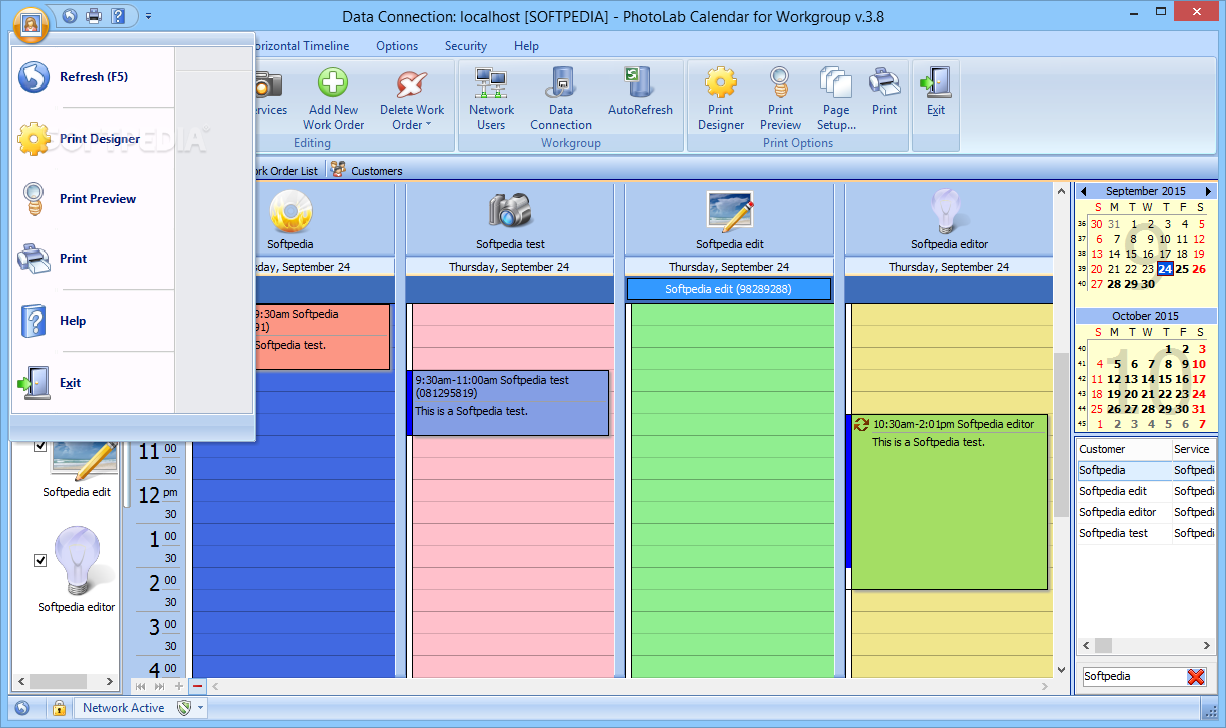The image size is (1226, 728).
Task: Choose Help in application menu
Action: click(x=92, y=321)
